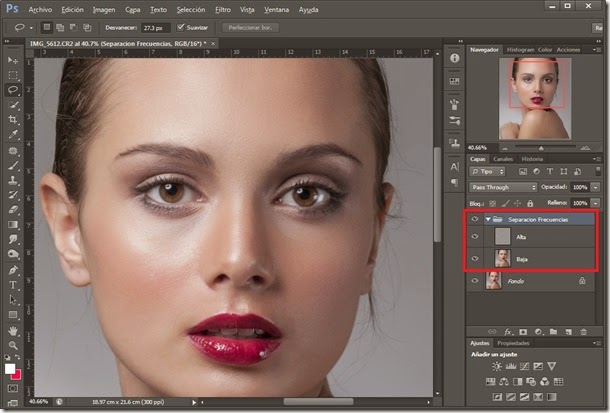Hide the Separacion Frecuencias group

coord(475,219)
